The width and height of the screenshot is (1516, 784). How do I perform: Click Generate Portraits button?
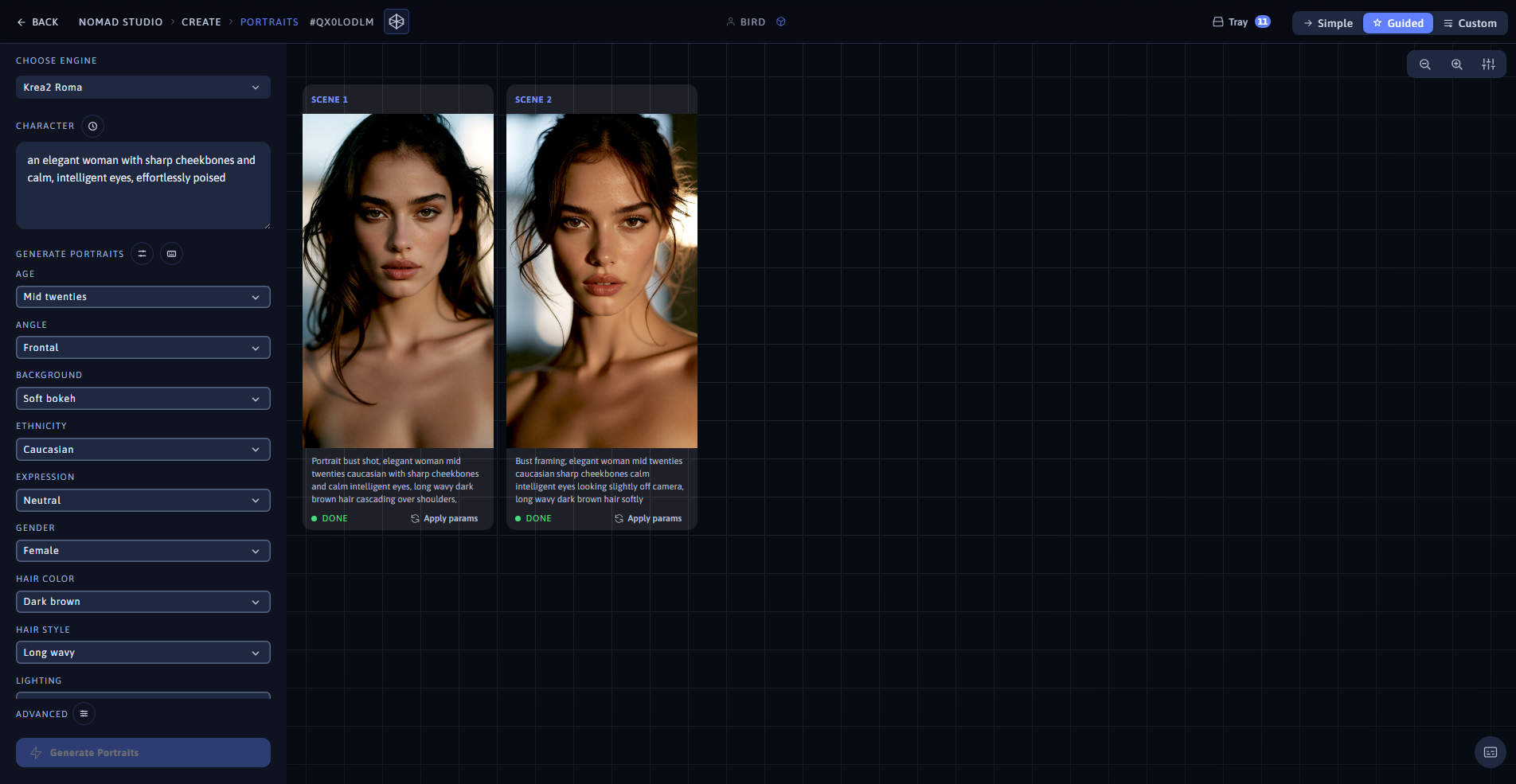(143, 753)
